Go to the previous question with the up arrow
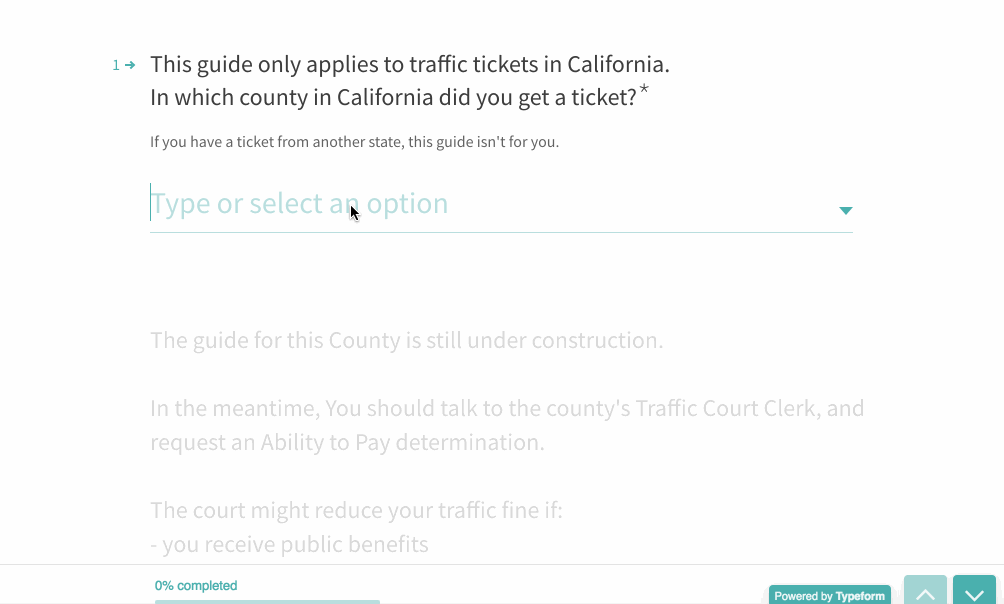This screenshot has height=604, width=1004. [x=925, y=592]
